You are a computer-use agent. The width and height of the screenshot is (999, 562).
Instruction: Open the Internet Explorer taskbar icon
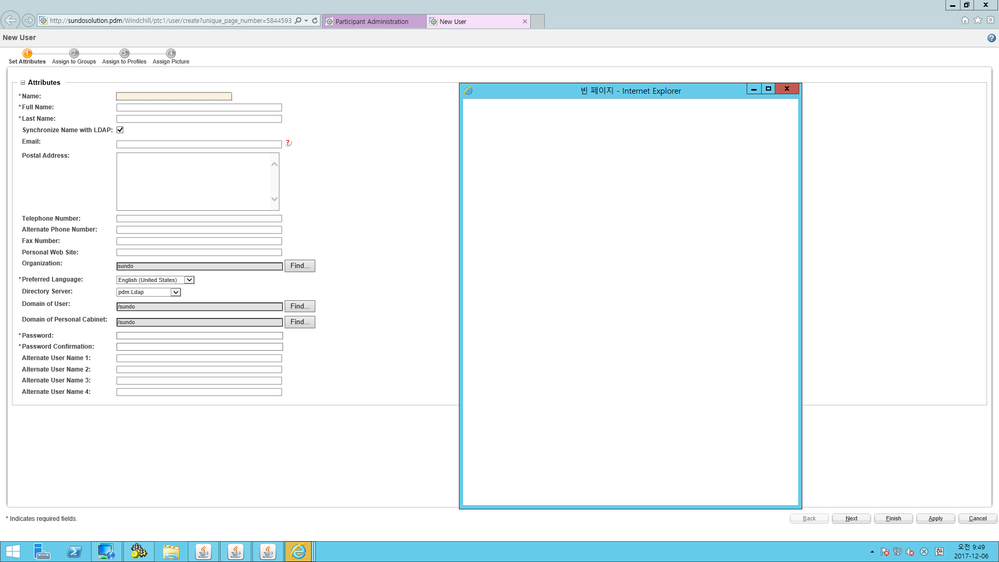pos(298,551)
